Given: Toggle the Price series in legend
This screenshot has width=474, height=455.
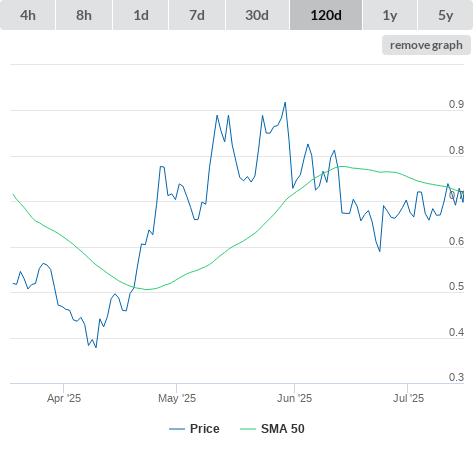Looking at the screenshot, I should (x=195, y=429).
